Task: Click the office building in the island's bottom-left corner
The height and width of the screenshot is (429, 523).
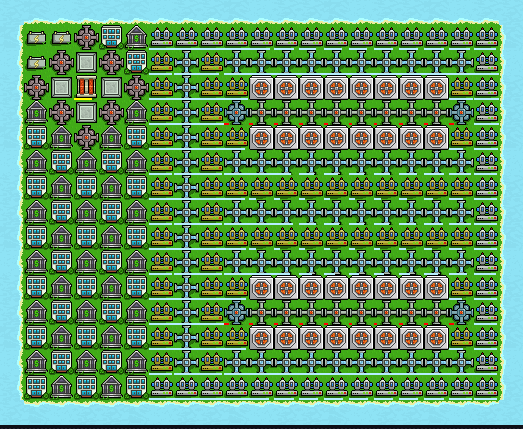Action: point(36,387)
